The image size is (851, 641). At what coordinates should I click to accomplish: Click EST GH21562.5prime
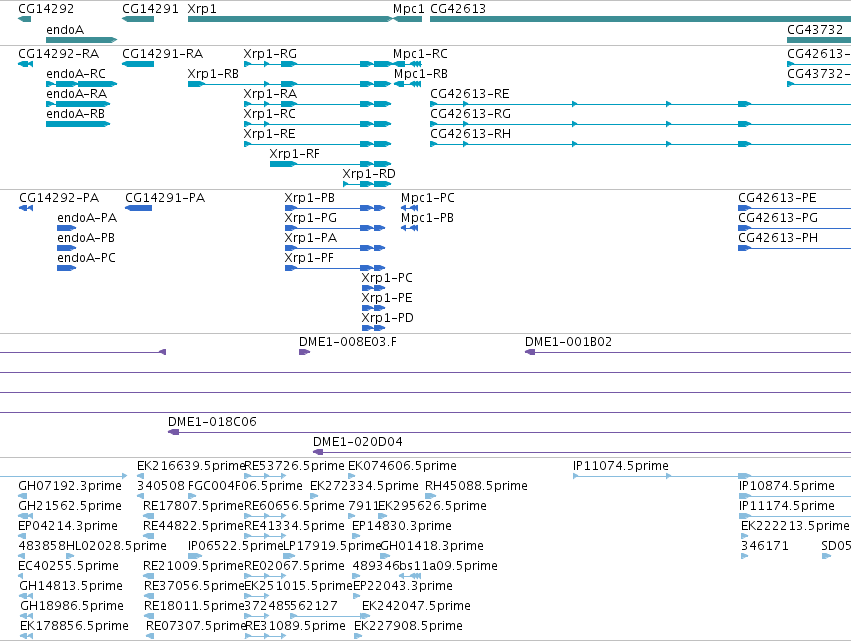point(70,506)
